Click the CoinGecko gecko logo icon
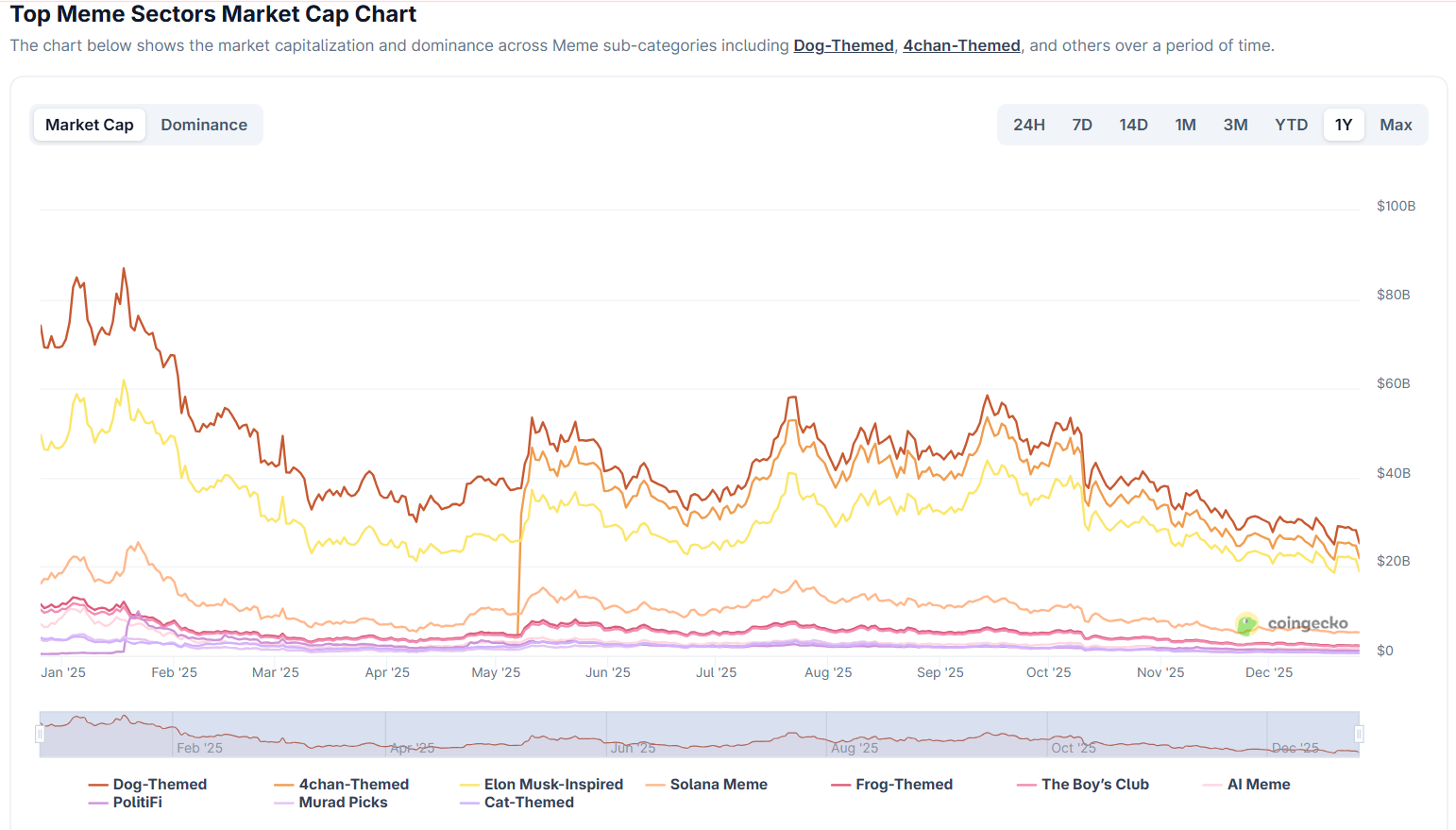This screenshot has height=830, width=1456. (x=1247, y=623)
